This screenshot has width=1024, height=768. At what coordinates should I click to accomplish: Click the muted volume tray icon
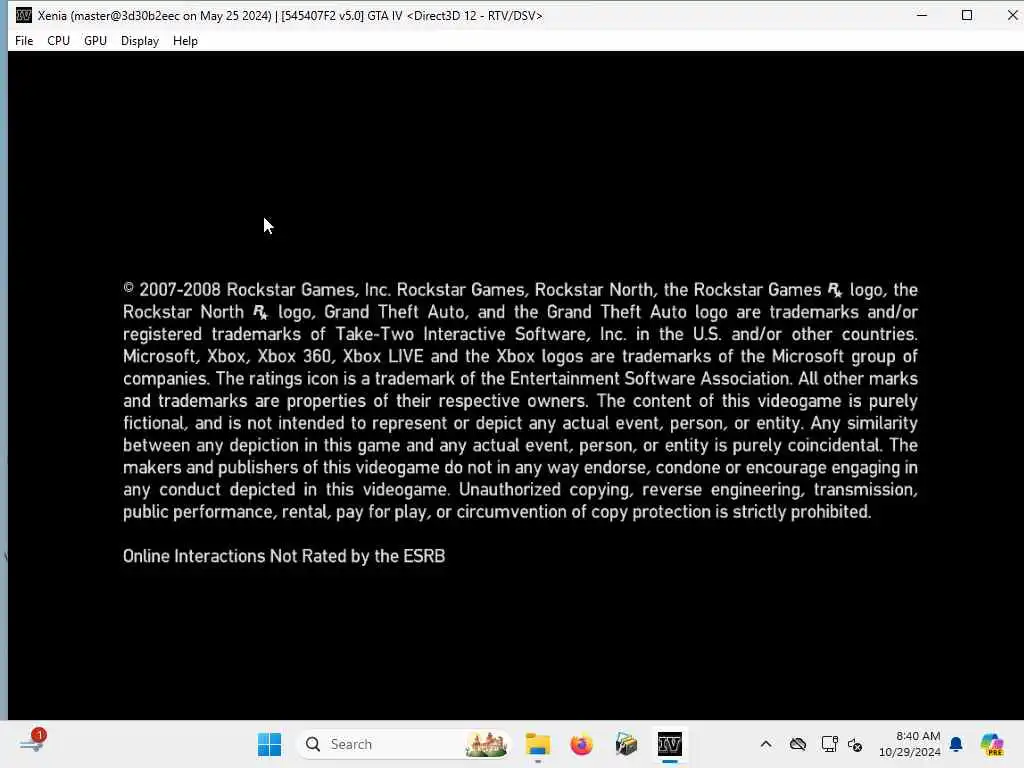pyautogui.click(x=855, y=744)
